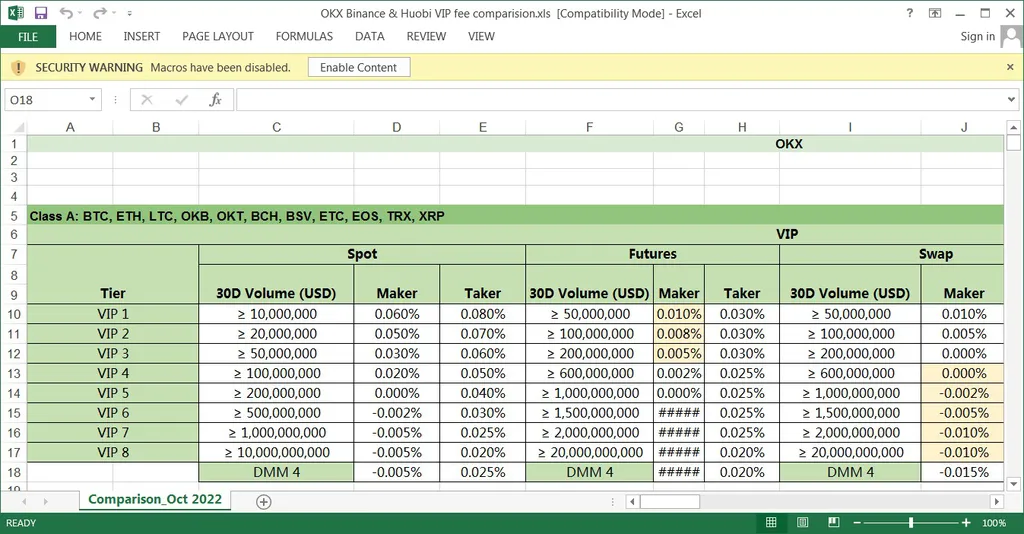Click Ribbon Display Options icon
Screen dimensions: 1024x534
tap(935, 13)
